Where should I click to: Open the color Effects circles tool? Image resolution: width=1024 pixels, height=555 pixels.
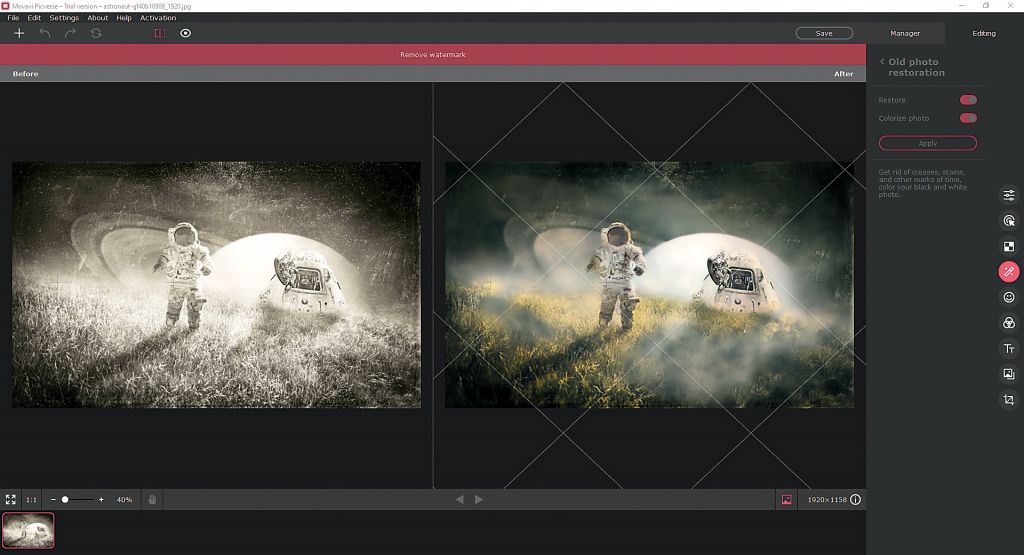point(1009,323)
